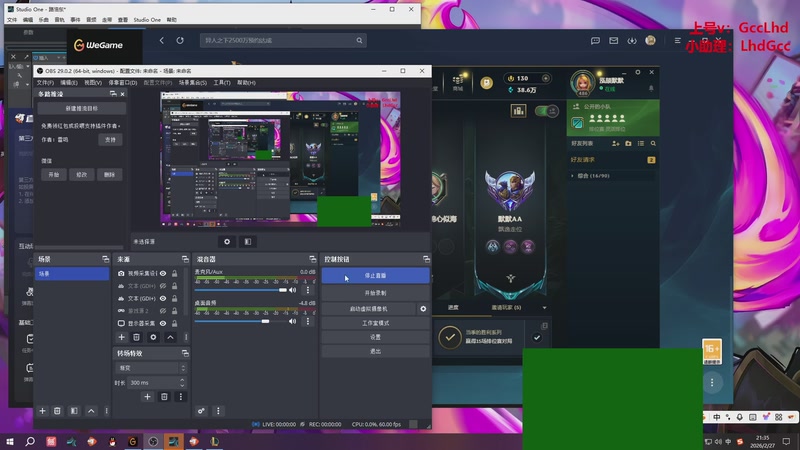The image size is (800, 450).
Task: Search friends in League friends list
Action: [x=653, y=143]
